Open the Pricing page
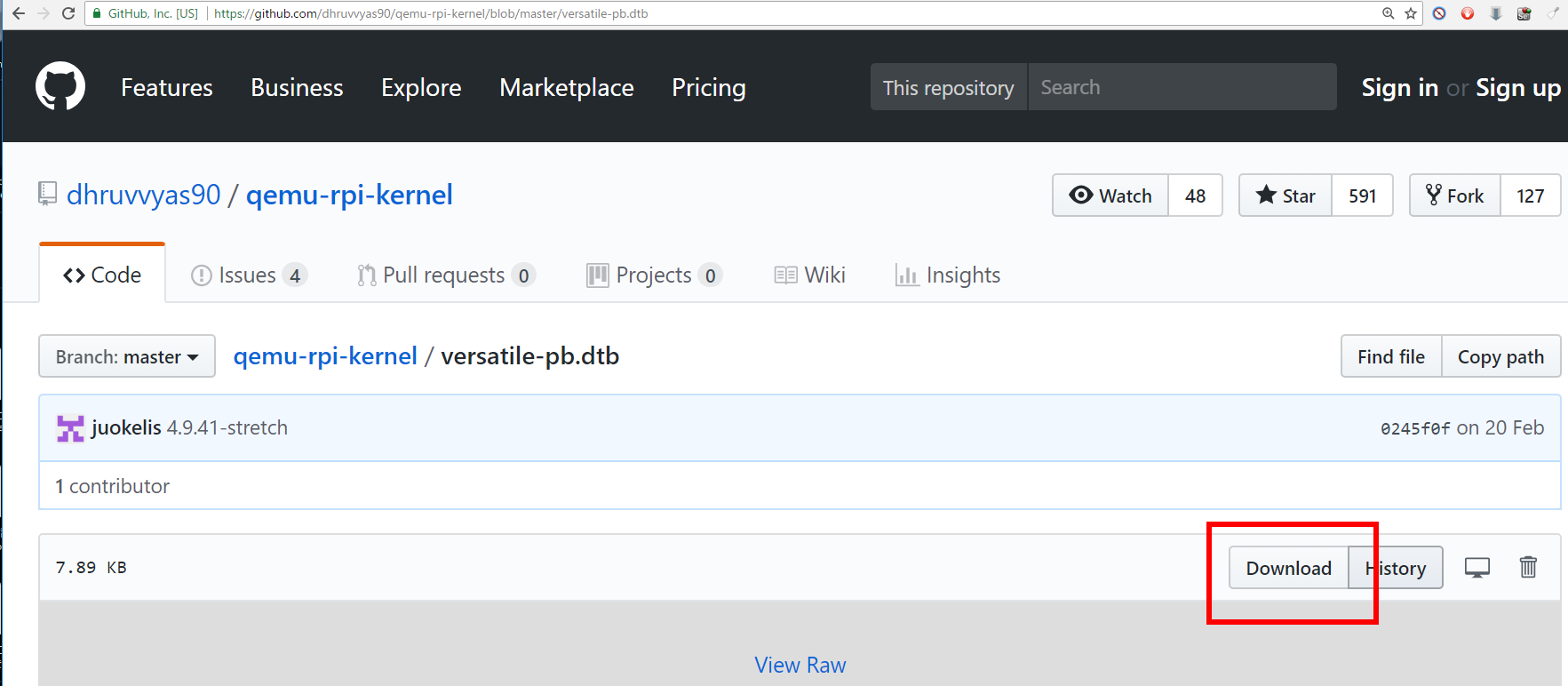This screenshot has height=686, width=1568. [x=709, y=87]
